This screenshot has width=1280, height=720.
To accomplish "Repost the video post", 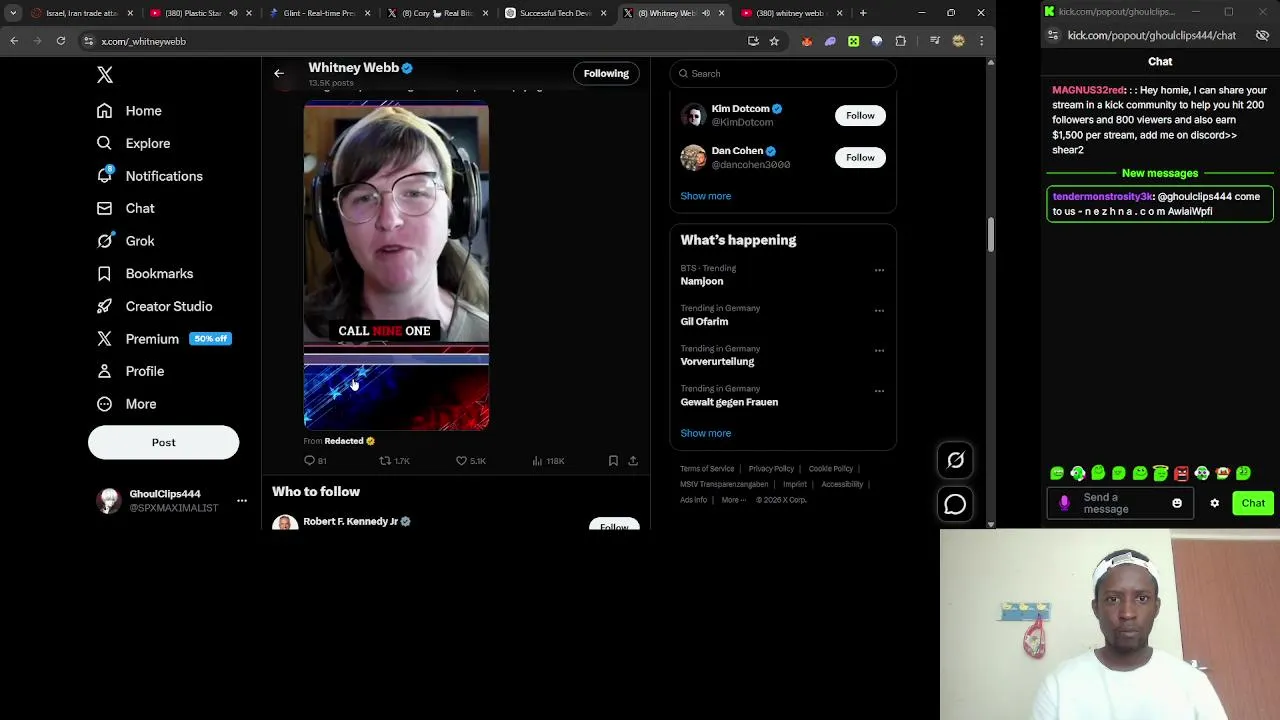I will [385, 461].
